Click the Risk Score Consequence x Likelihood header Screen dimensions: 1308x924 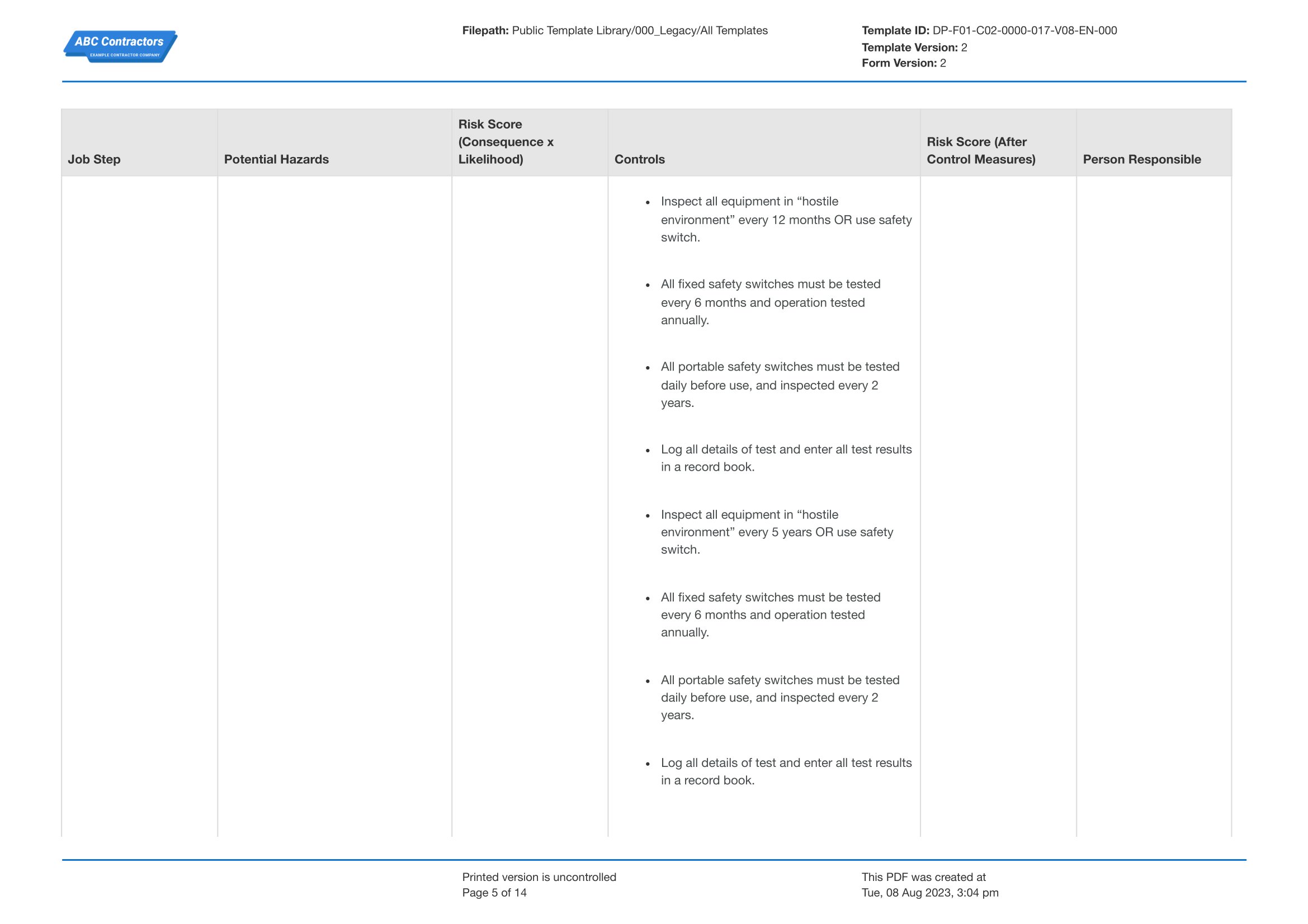point(506,142)
